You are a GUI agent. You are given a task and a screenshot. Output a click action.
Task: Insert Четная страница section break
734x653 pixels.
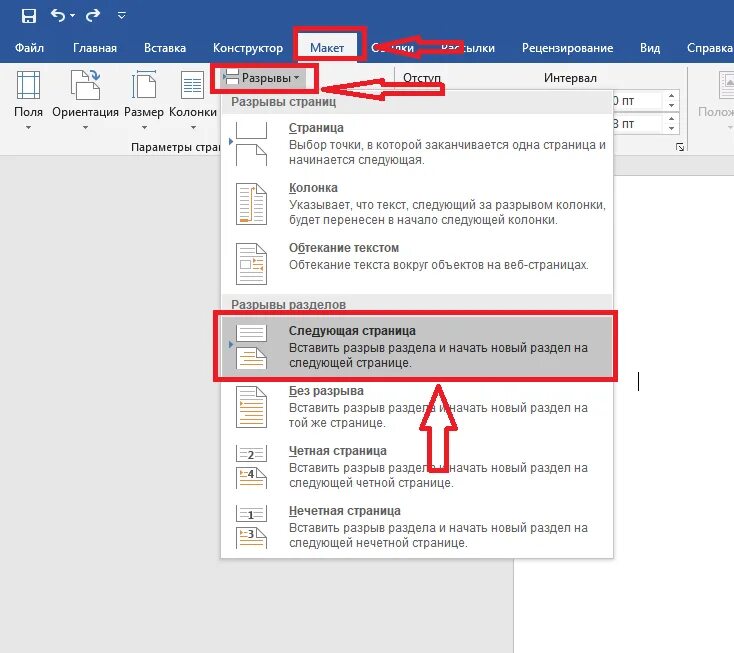pos(417,466)
